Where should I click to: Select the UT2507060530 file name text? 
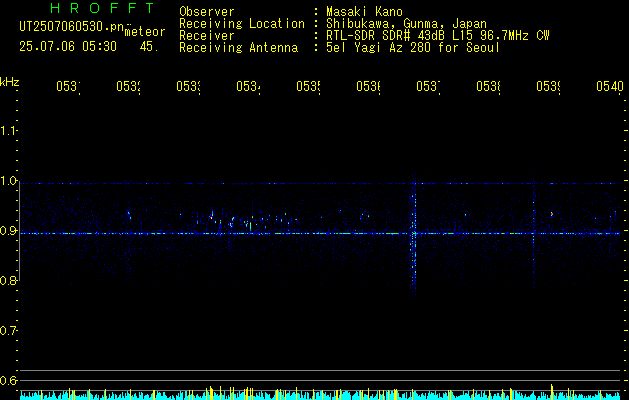[x=72, y=27]
